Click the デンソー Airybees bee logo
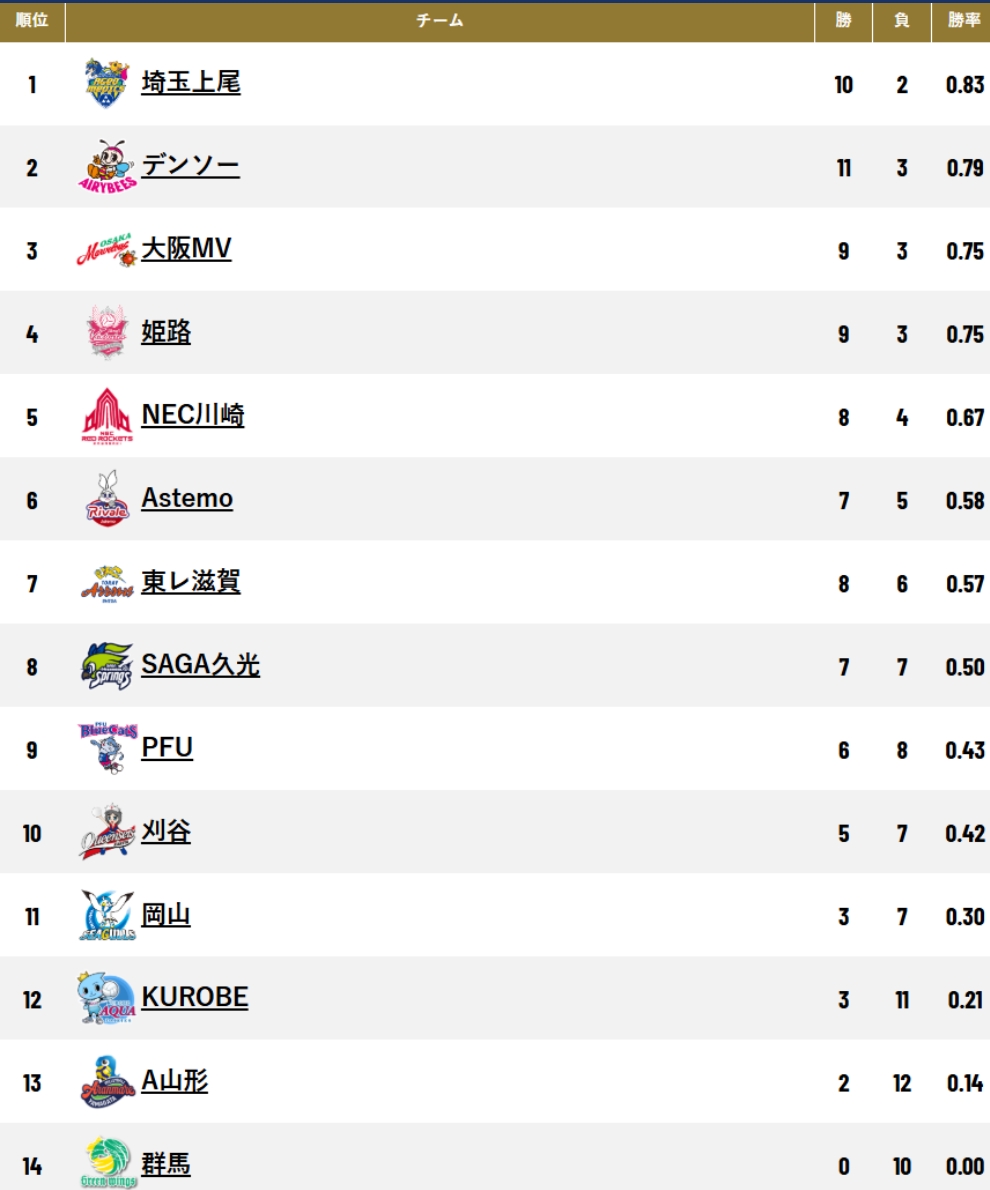 pyautogui.click(x=107, y=166)
